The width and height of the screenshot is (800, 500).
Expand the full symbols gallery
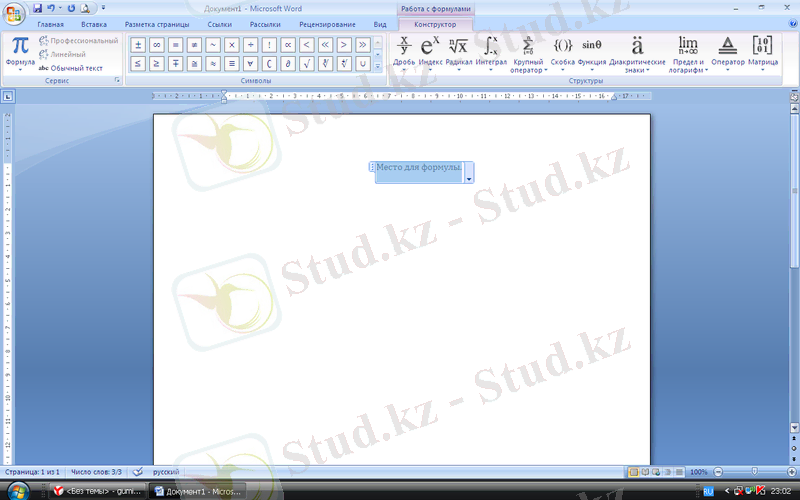[x=378, y=66]
